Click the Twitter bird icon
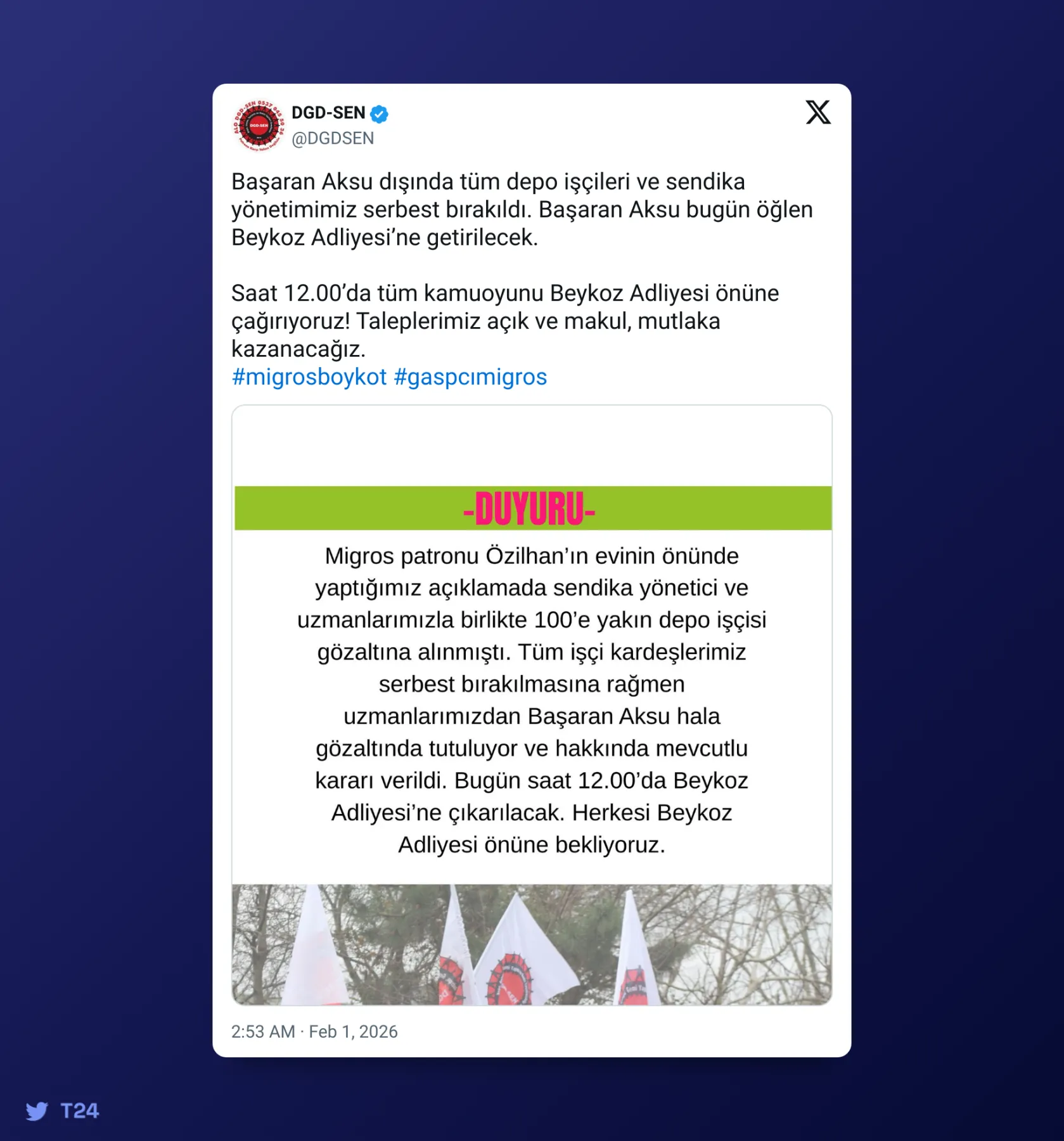 [x=37, y=1111]
